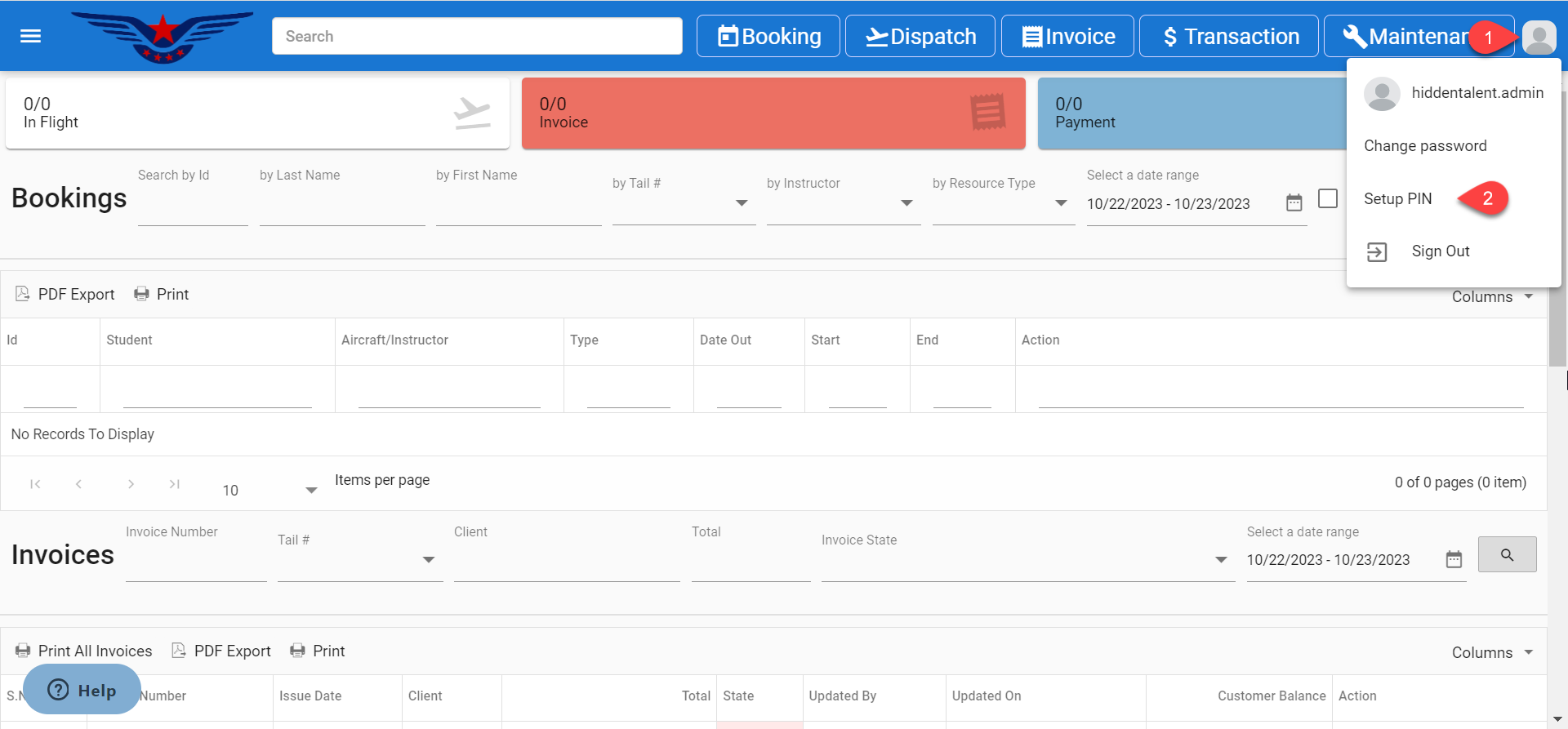Viewport: 1568px width, 729px height.
Task: Choose Change password menu item
Action: click(1425, 146)
